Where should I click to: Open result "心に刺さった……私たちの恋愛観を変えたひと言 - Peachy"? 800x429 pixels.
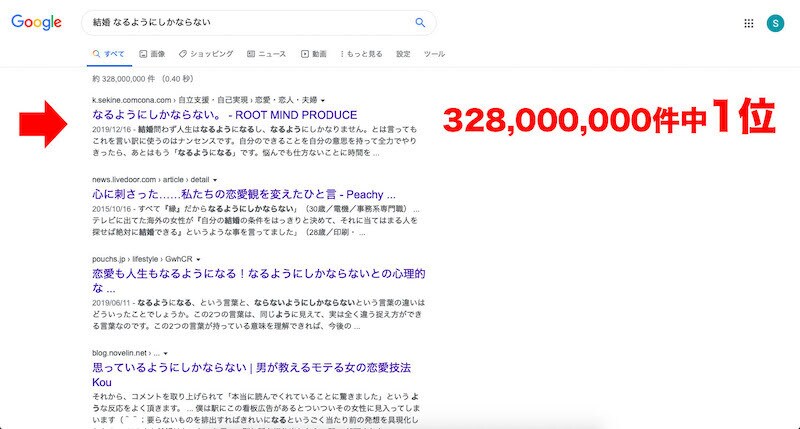point(244,194)
